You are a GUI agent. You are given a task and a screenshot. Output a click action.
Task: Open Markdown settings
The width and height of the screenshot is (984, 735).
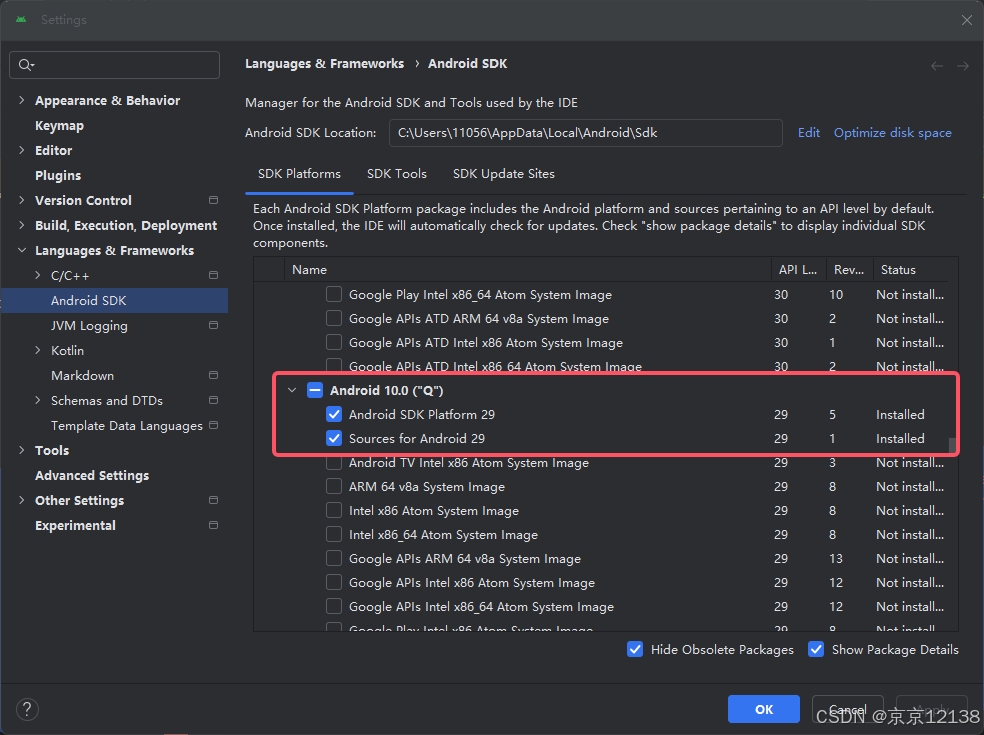coord(82,375)
